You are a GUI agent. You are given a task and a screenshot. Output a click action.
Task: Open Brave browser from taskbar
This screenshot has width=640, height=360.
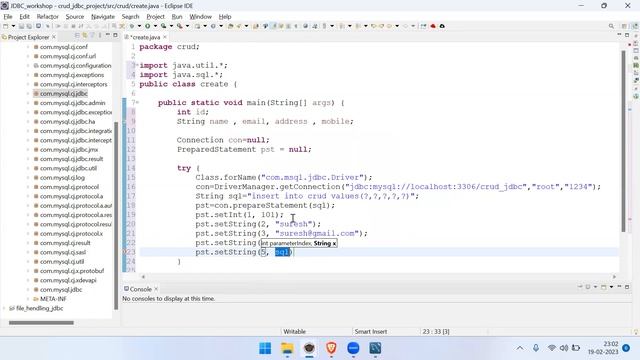pos(331,348)
